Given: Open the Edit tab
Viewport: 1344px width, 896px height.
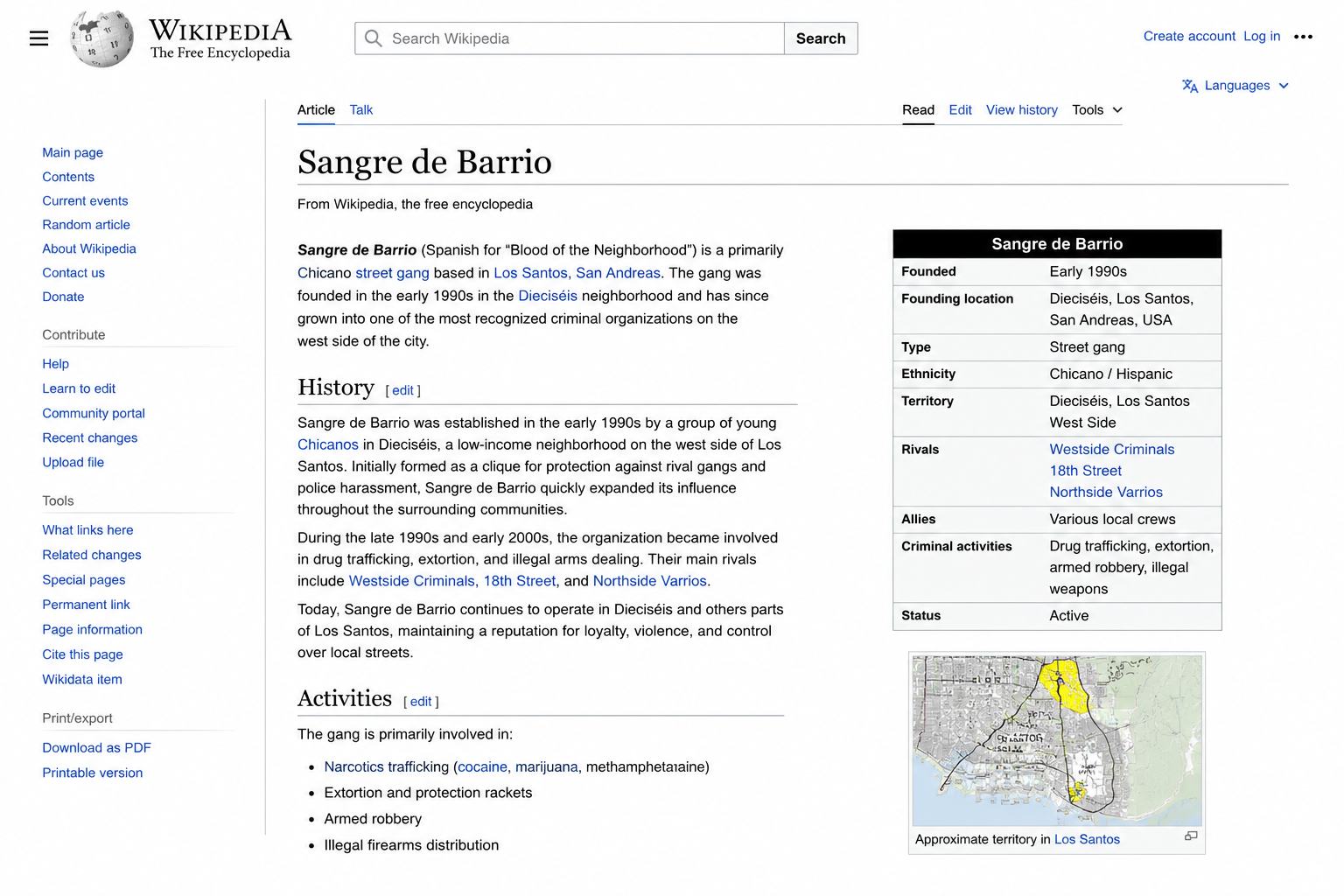Looking at the screenshot, I should click(x=960, y=110).
